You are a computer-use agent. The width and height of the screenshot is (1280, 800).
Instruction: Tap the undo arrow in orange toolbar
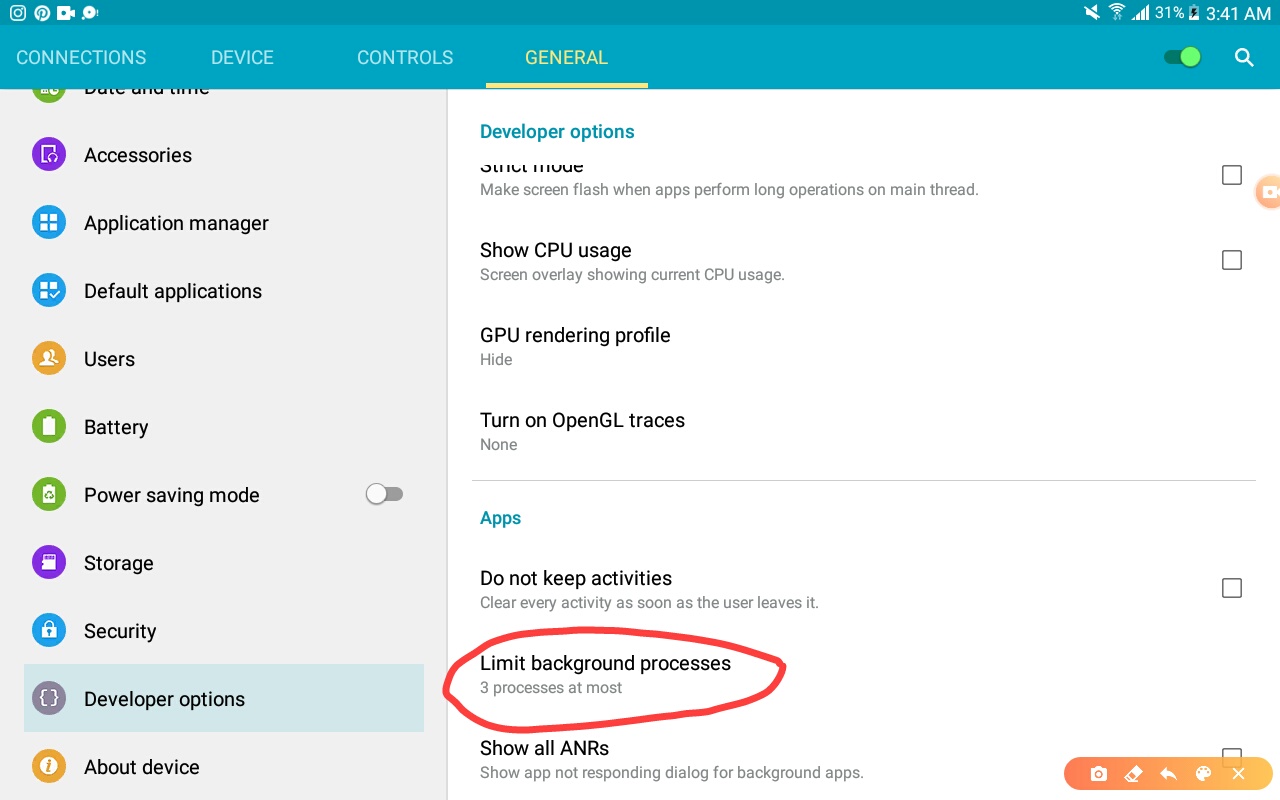click(x=1168, y=774)
